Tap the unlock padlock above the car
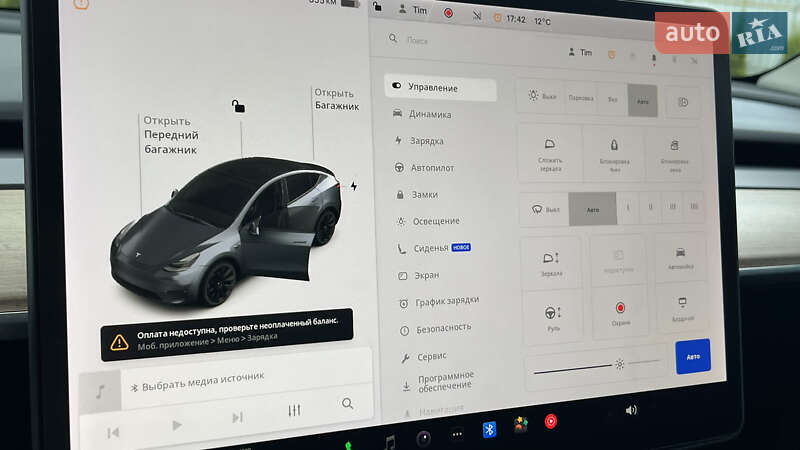 [x=238, y=106]
